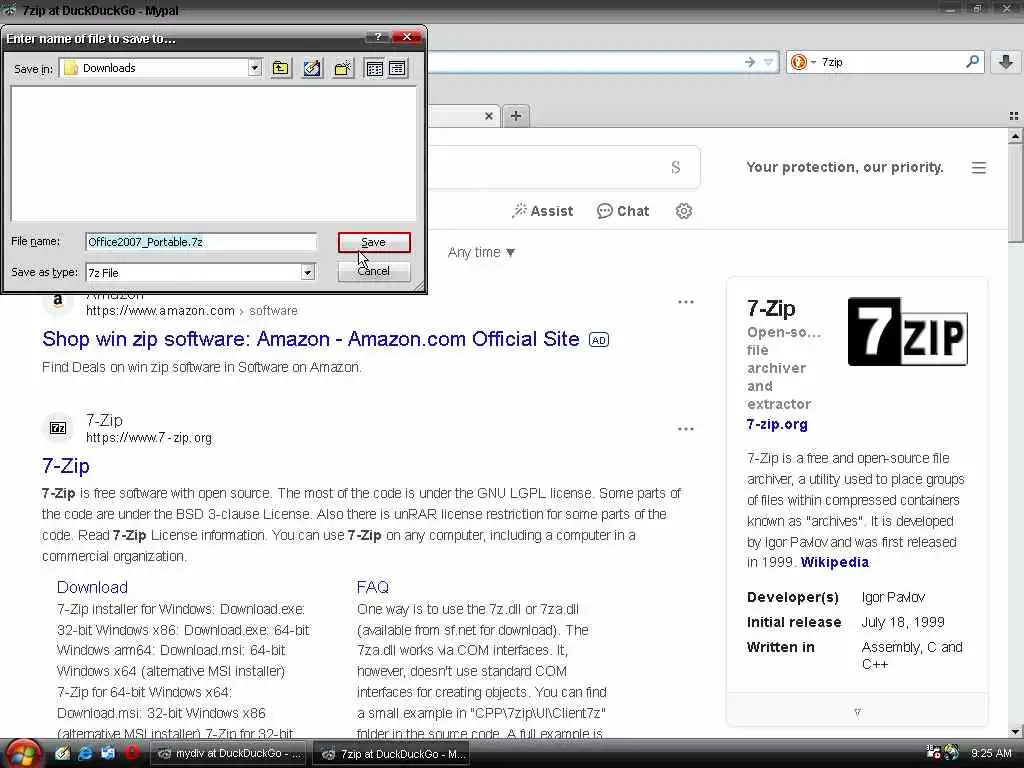Open a new browser tab
This screenshot has height=768, width=1024.
516,116
